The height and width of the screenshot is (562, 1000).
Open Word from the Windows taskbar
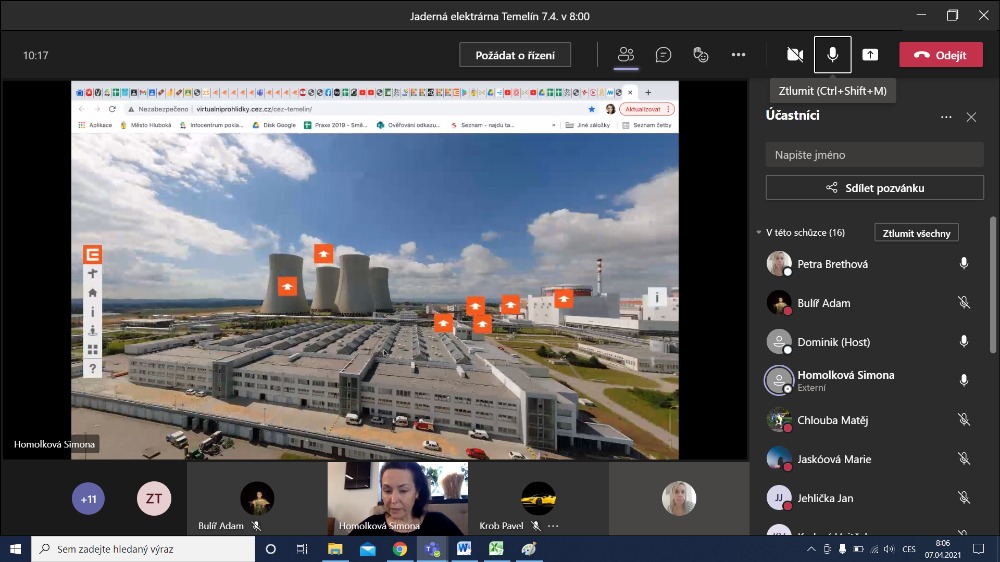point(464,549)
